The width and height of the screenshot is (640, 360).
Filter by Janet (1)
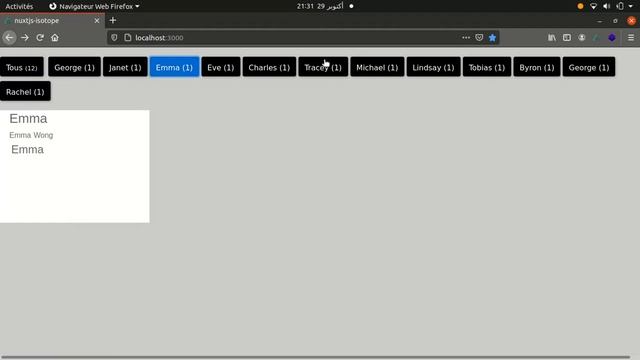pos(125,67)
